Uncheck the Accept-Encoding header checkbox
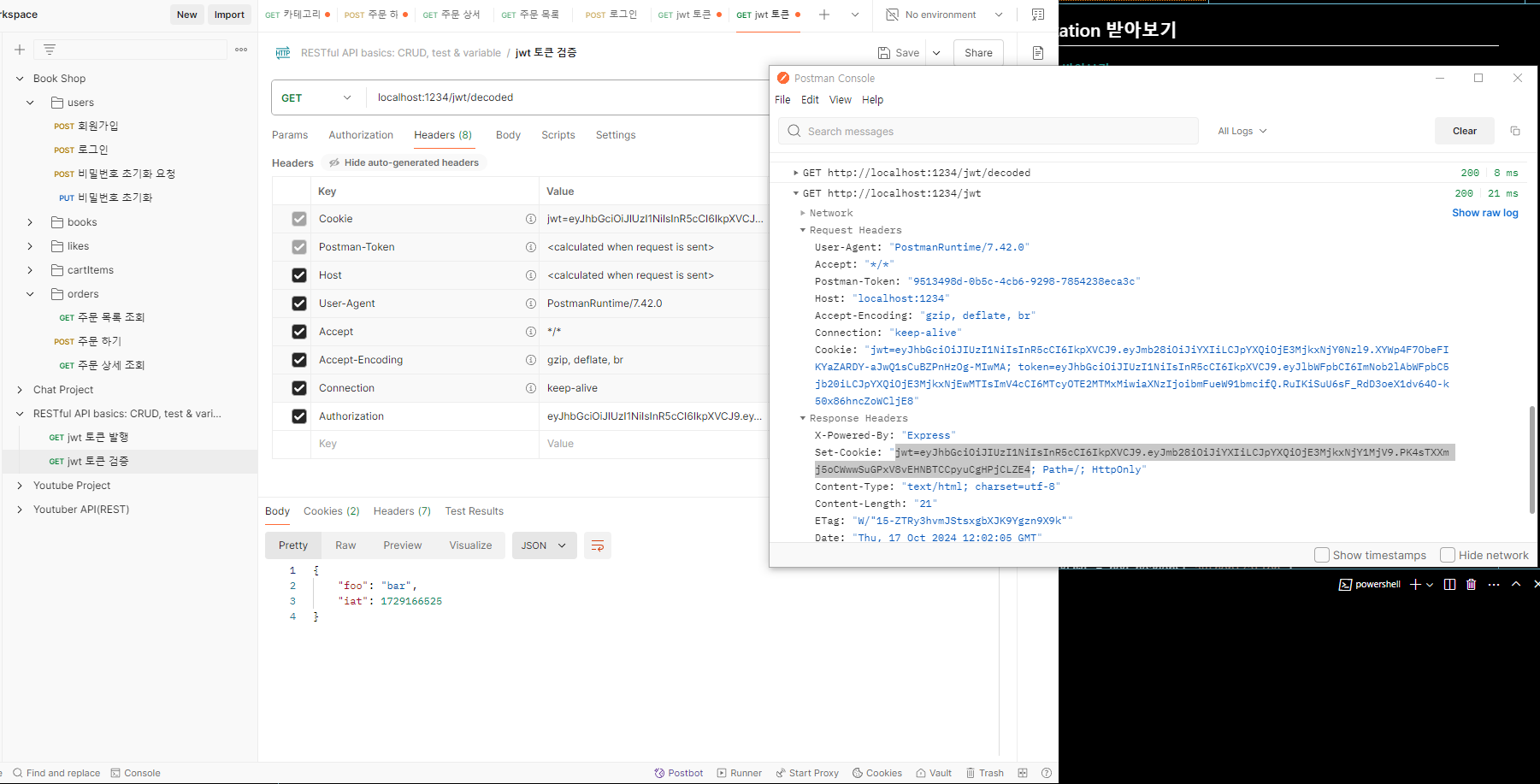The height and width of the screenshot is (784, 1540). coord(298,360)
